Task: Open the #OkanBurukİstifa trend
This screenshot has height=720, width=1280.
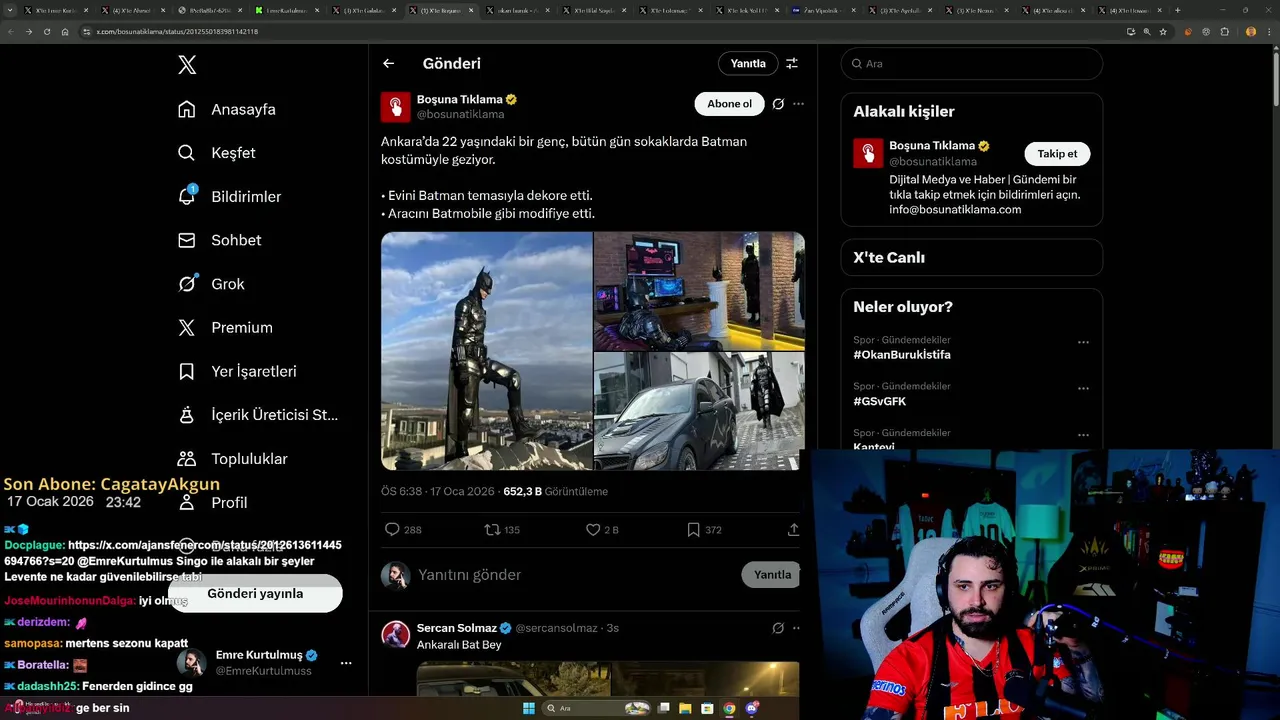Action: (902, 355)
